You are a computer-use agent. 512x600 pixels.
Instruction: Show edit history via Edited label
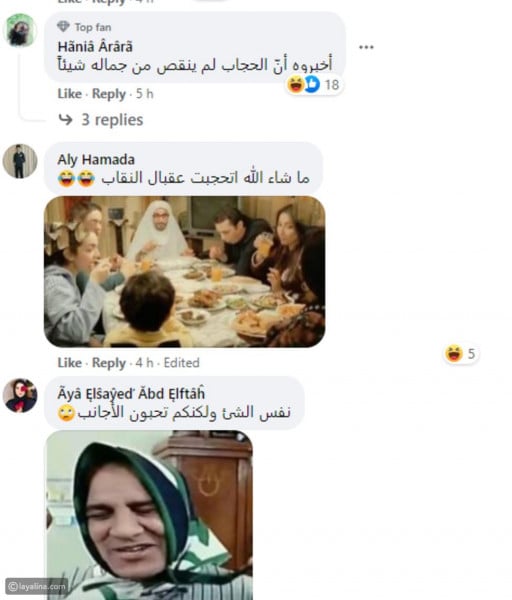[x=182, y=363]
